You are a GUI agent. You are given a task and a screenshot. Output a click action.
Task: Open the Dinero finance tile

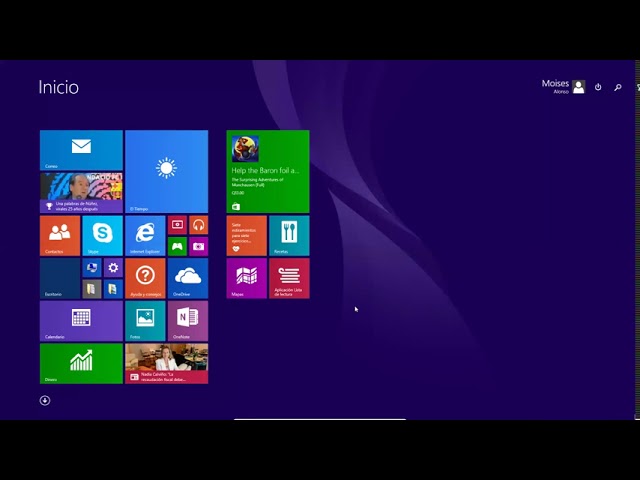(81, 363)
